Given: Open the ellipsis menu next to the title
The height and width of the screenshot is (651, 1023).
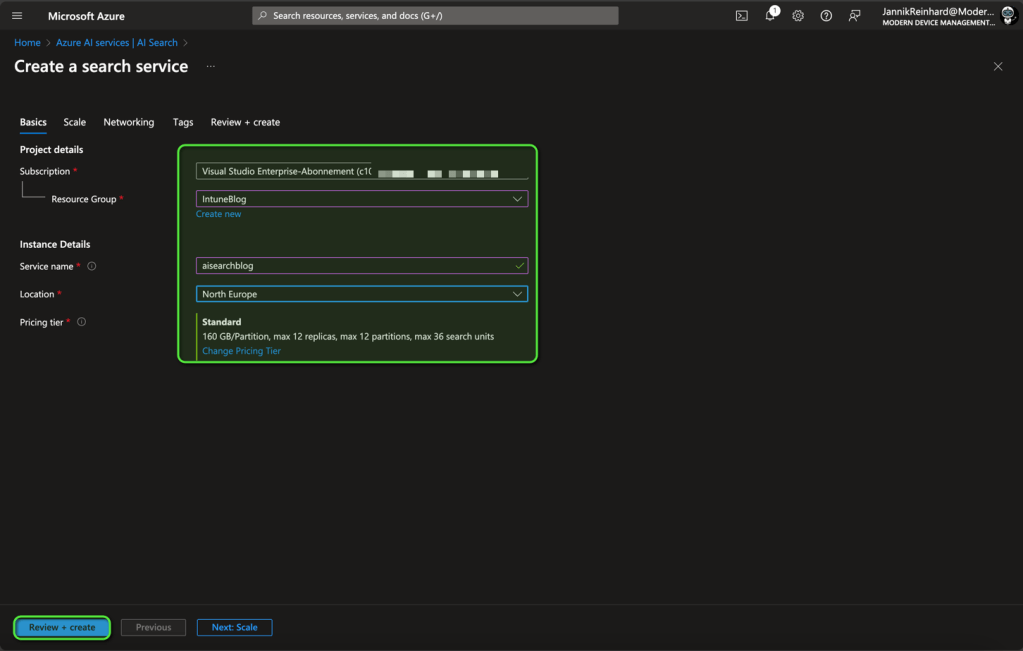Looking at the screenshot, I should pyautogui.click(x=210, y=67).
